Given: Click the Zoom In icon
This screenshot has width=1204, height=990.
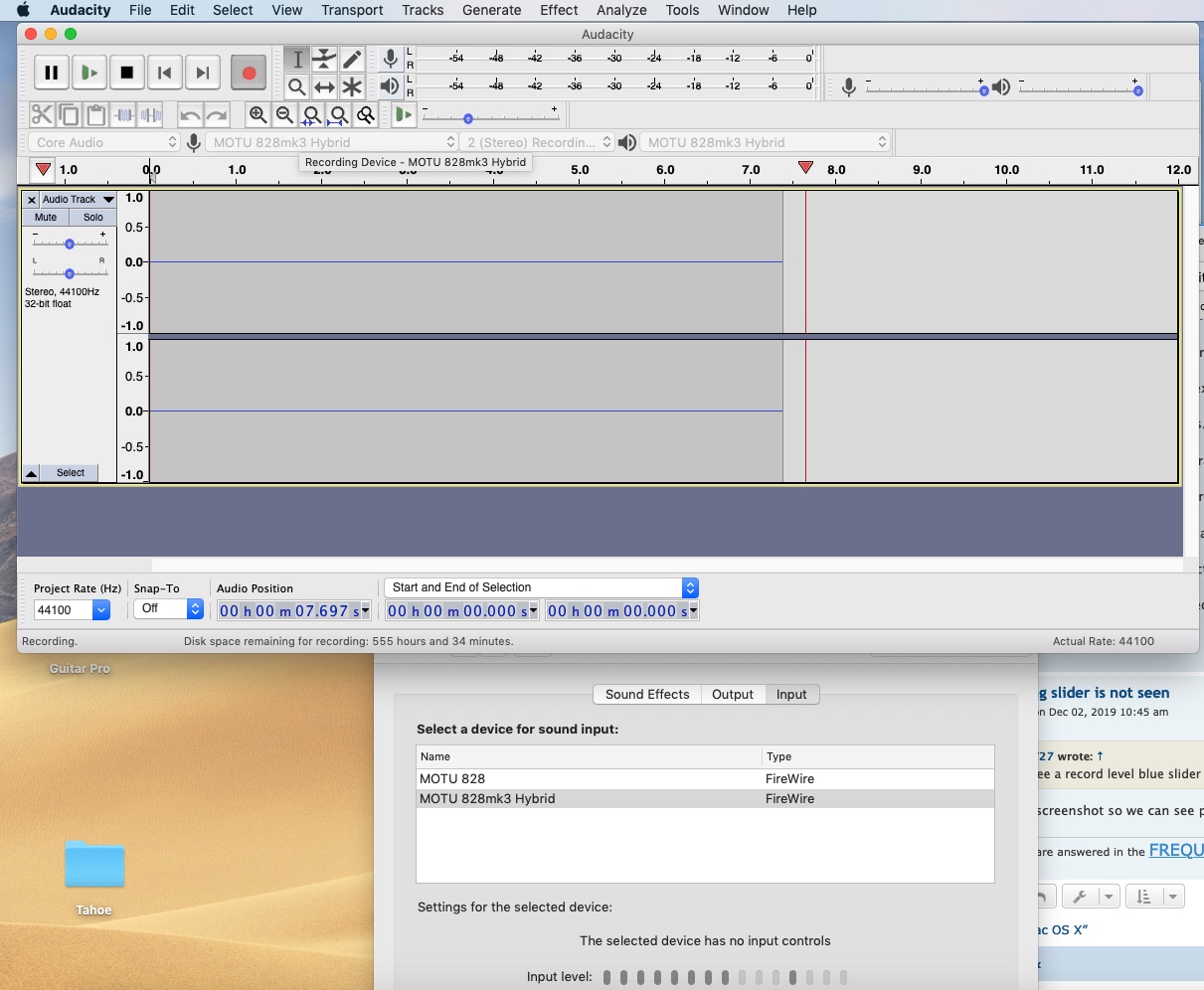Looking at the screenshot, I should click(x=258, y=115).
